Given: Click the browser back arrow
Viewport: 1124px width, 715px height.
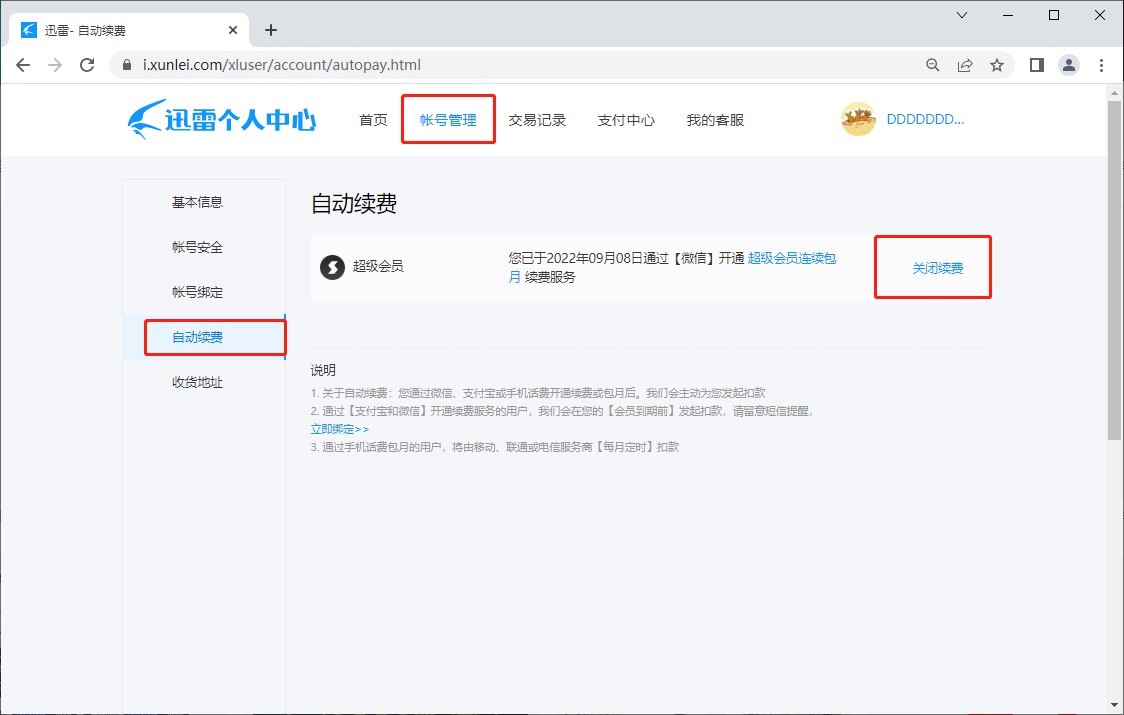Looking at the screenshot, I should pos(23,65).
